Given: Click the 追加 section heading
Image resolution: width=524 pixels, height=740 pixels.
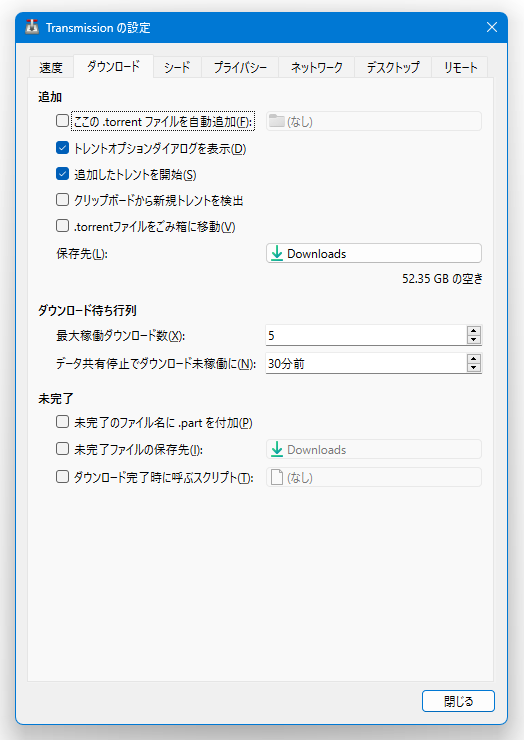Looking at the screenshot, I should point(50,97).
